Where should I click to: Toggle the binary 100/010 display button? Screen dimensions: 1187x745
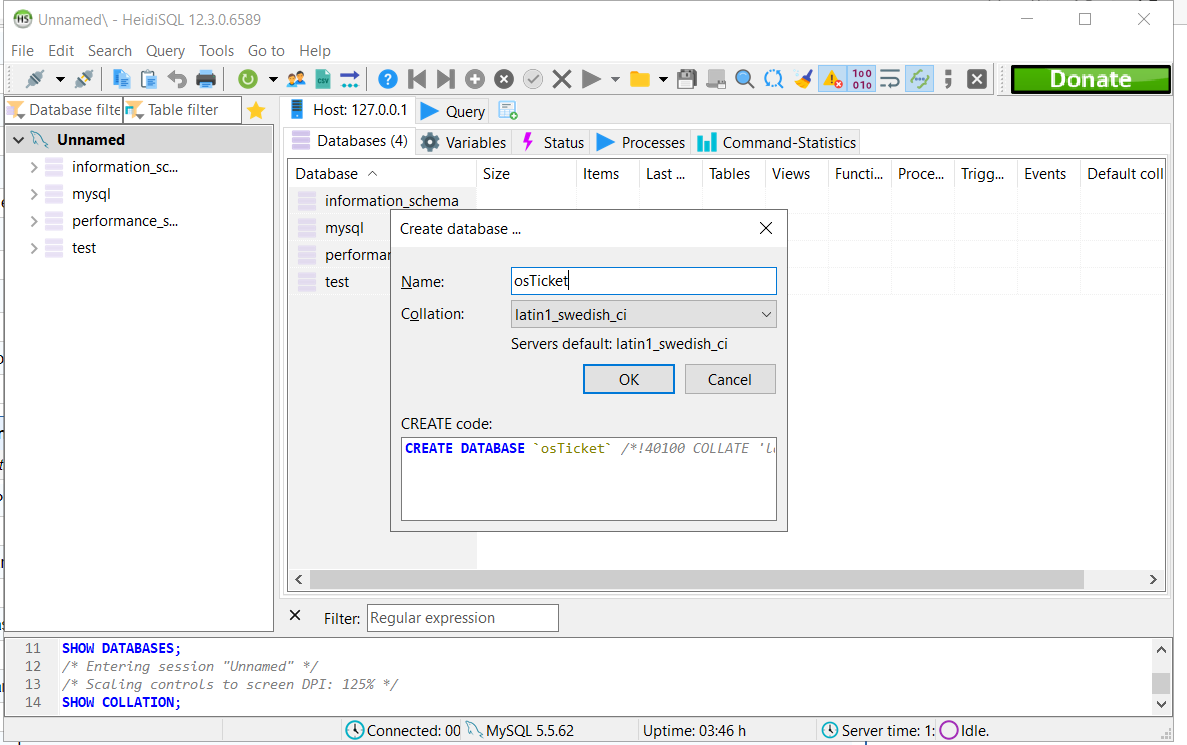click(x=861, y=79)
